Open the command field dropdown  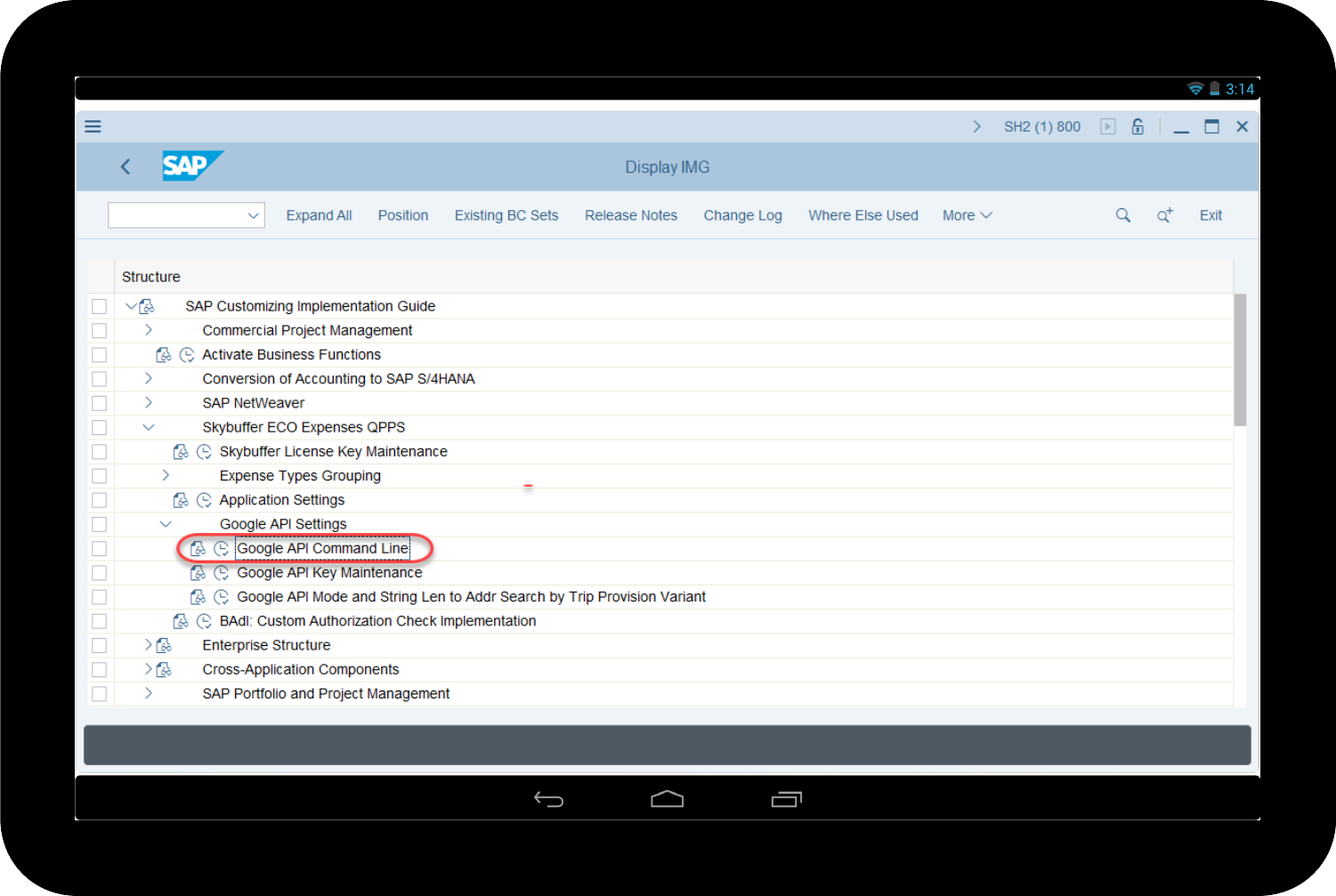[254, 215]
